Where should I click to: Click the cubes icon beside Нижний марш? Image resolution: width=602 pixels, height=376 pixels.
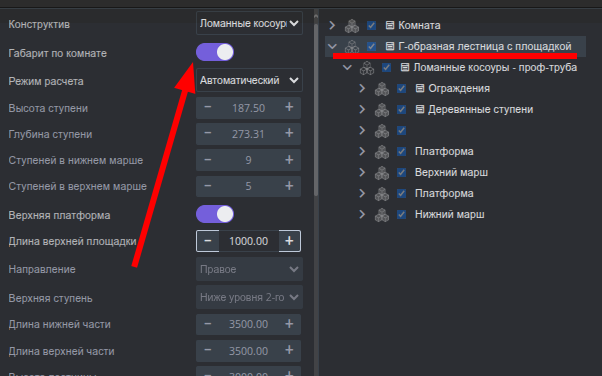(x=382, y=215)
